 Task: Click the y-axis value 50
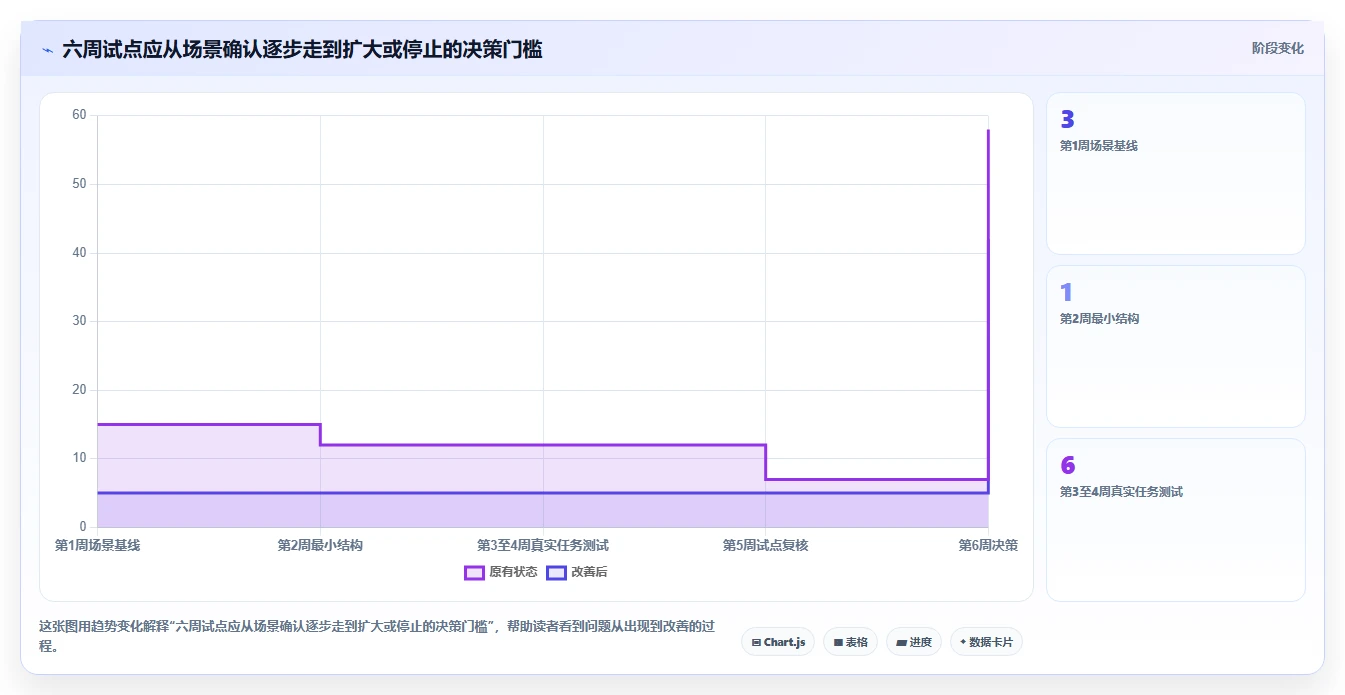80,184
